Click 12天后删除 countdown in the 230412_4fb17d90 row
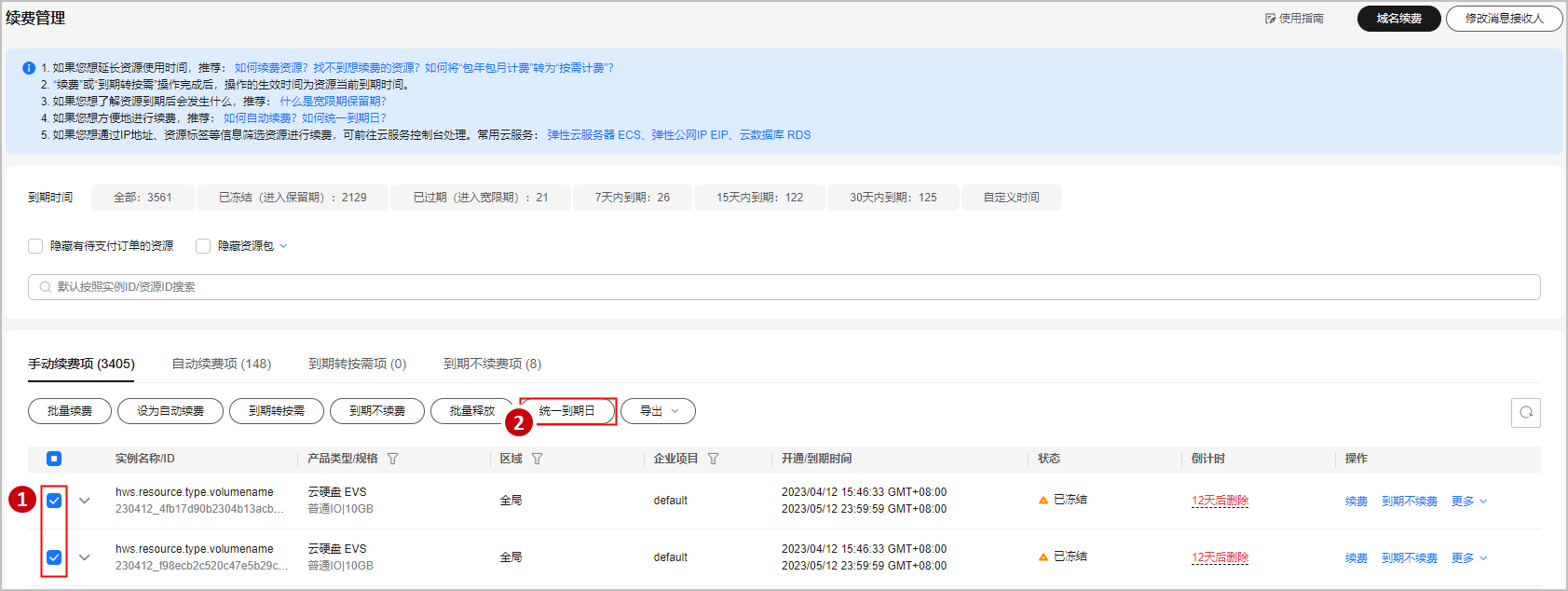The height and width of the screenshot is (591, 1568). click(x=1220, y=501)
